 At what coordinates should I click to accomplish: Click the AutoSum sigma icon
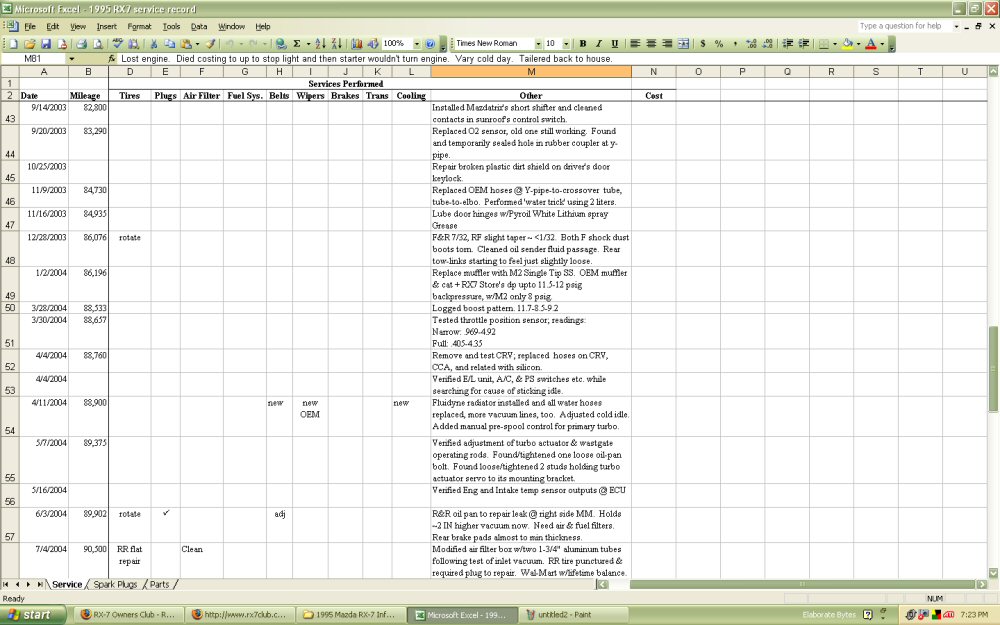(297, 43)
